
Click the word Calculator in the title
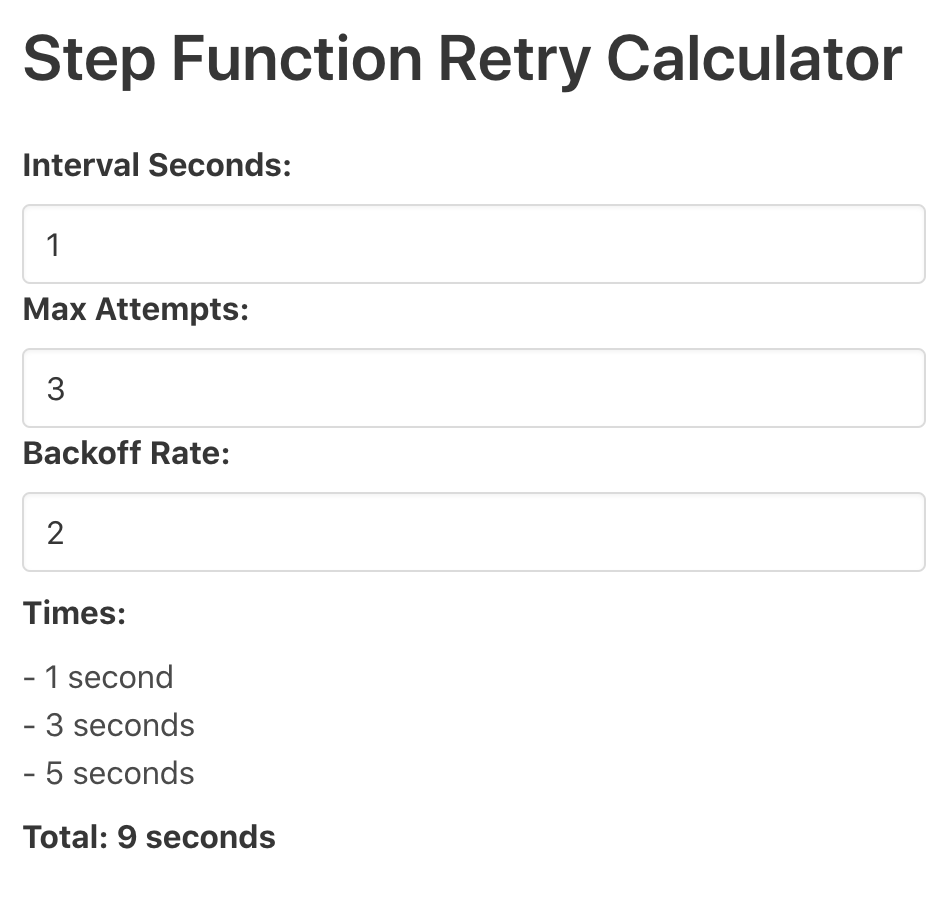point(754,59)
